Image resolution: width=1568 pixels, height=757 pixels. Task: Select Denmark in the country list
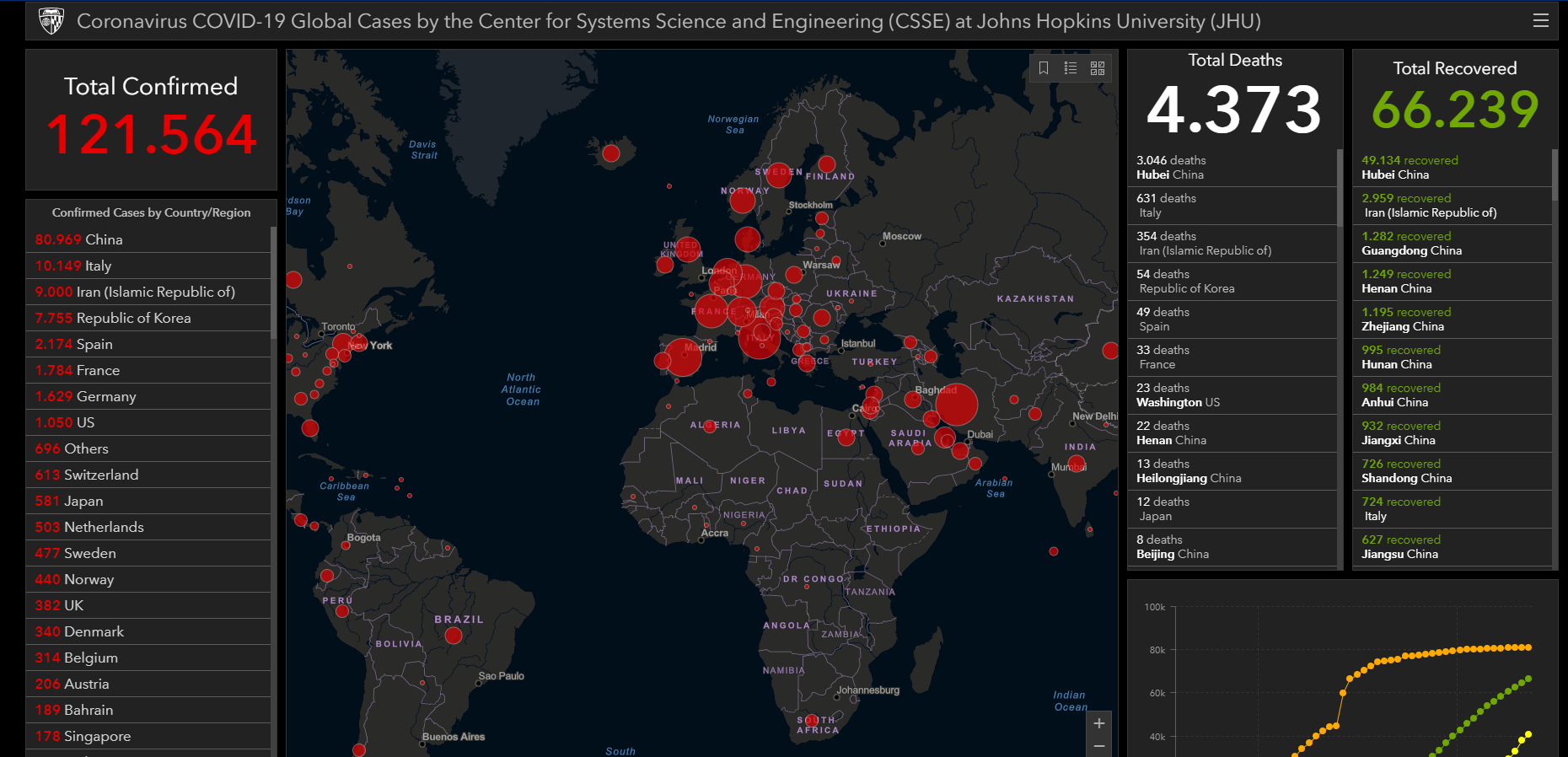pos(148,631)
